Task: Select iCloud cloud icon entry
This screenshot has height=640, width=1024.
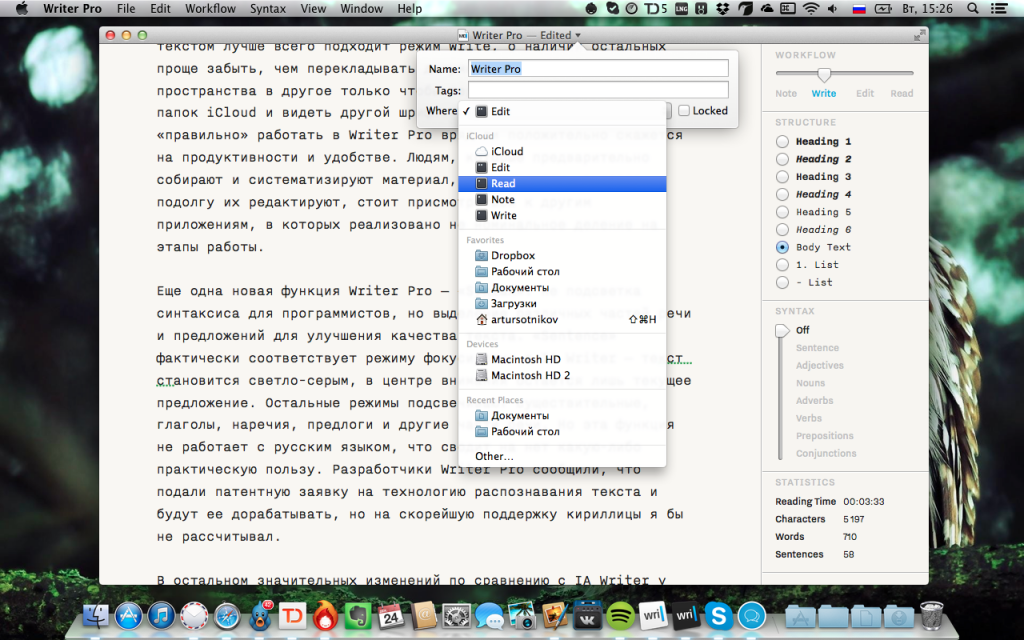Action: [x=506, y=152]
